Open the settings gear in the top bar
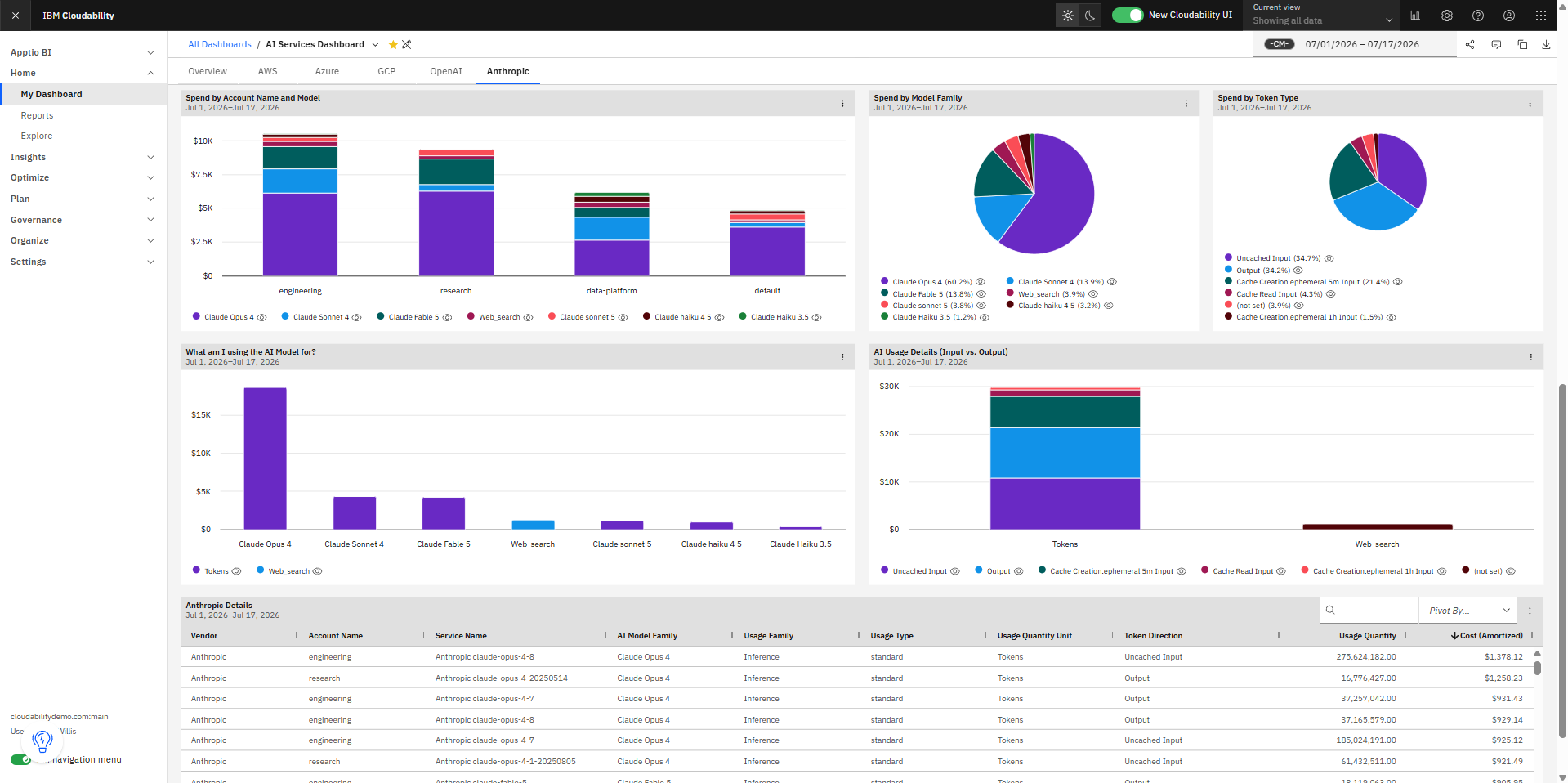 1447,16
